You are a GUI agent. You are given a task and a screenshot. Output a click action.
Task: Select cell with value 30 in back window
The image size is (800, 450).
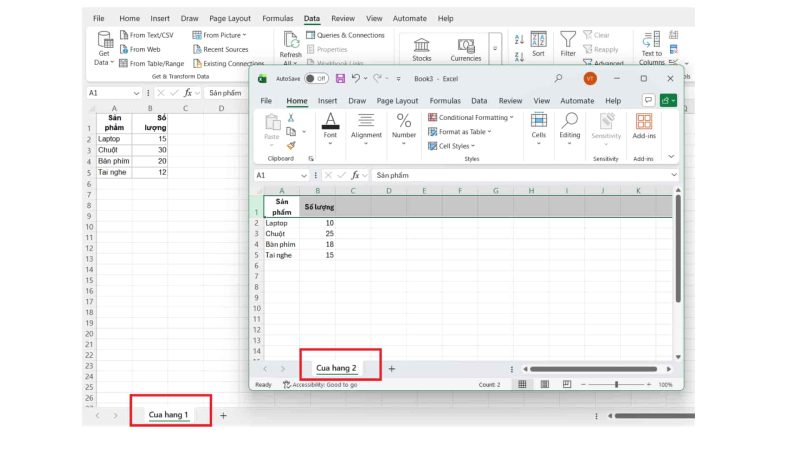pos(150,150)
